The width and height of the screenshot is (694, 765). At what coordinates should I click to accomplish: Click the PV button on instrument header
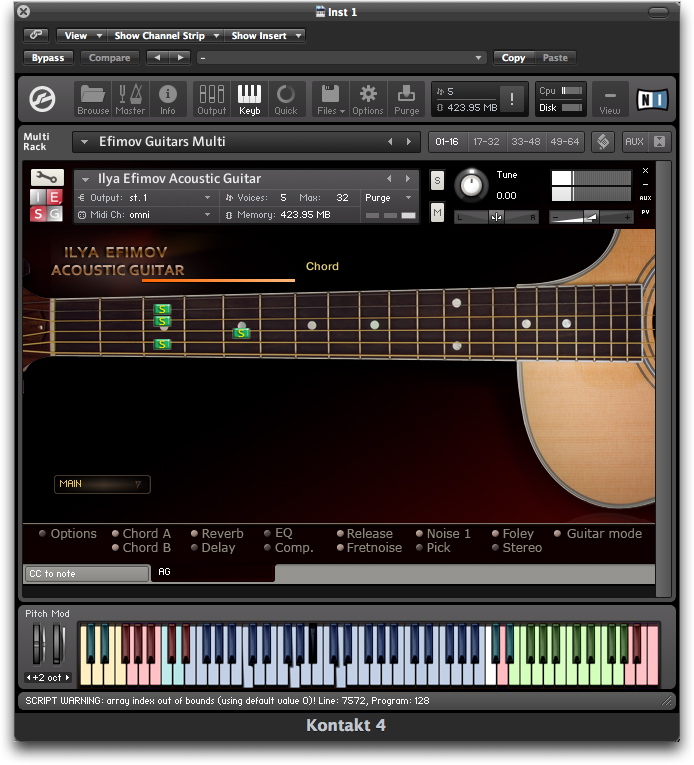645,212
